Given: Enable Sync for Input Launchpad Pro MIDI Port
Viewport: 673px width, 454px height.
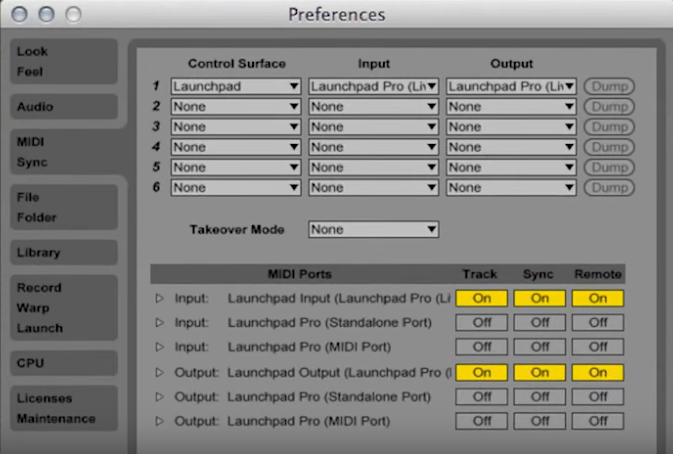Looking at the screenshot, I should tap(539, 347).
